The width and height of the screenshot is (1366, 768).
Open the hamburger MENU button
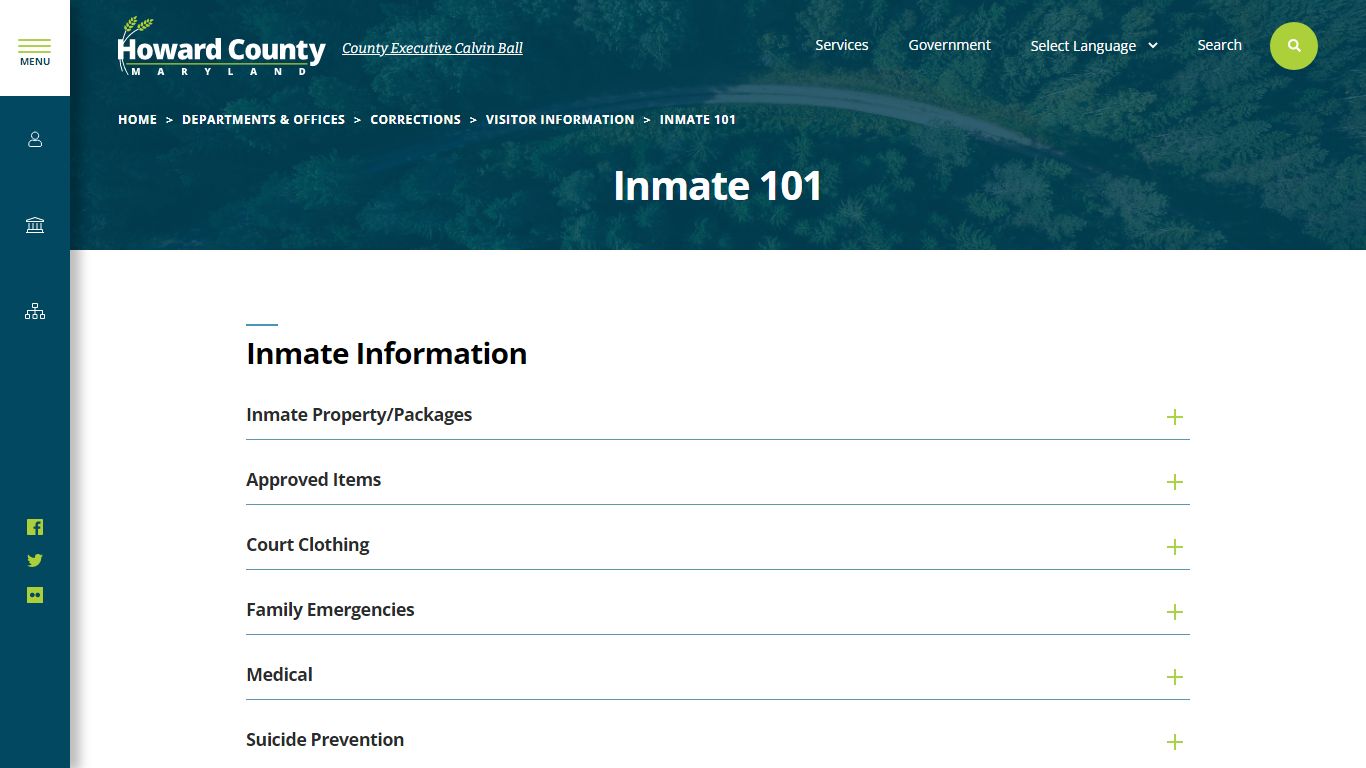[35, 48]
